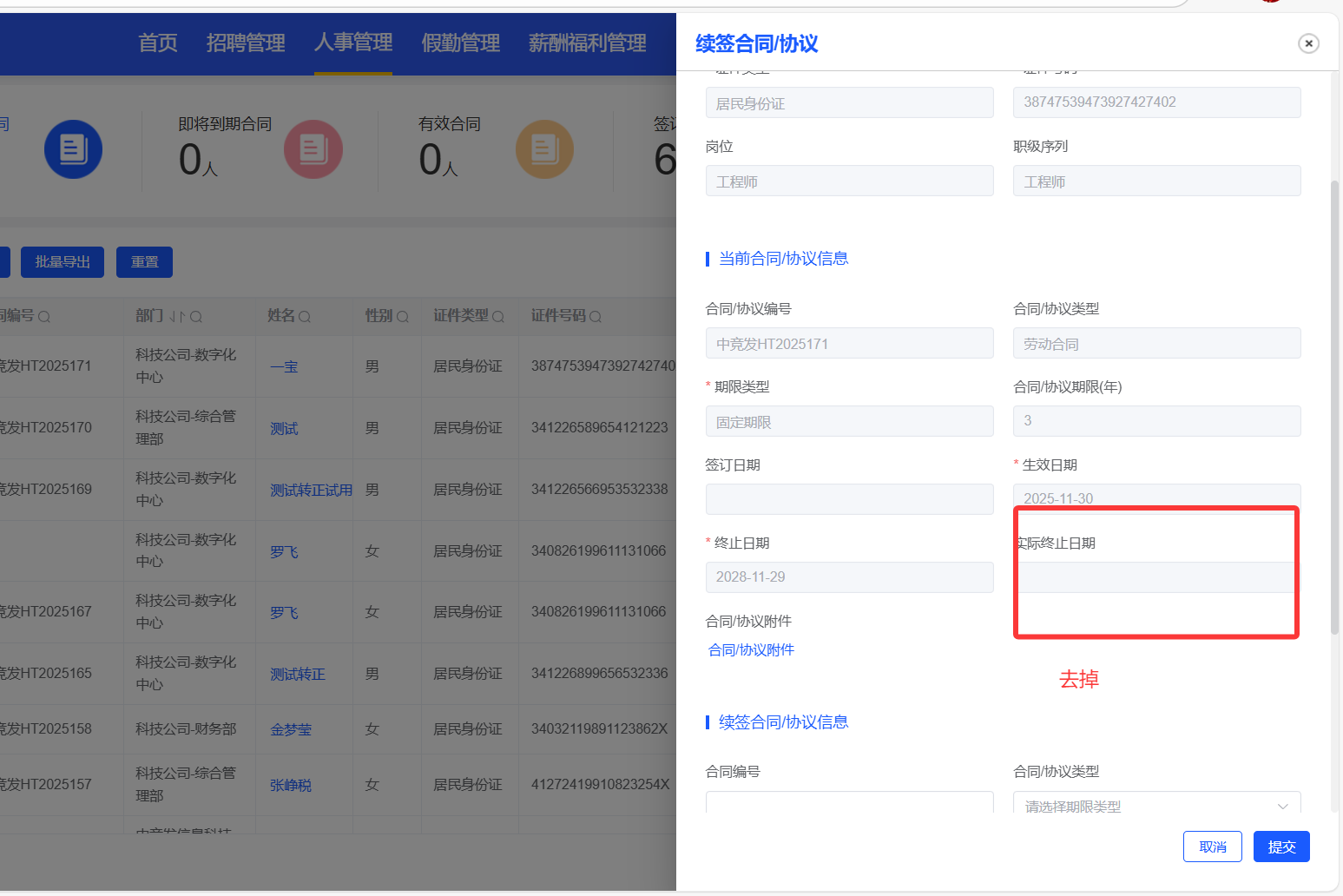1343x896 pixels.
Task: Open the 招聘管理 tab
Action: tap(246, 43)
